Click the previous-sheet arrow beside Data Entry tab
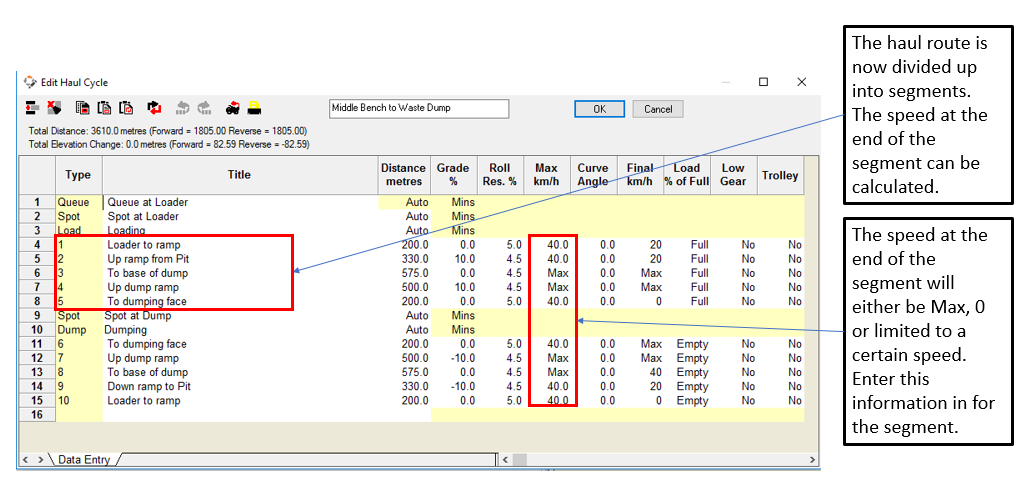This screenshot has width=1025, height=480. tap(25, 460)
